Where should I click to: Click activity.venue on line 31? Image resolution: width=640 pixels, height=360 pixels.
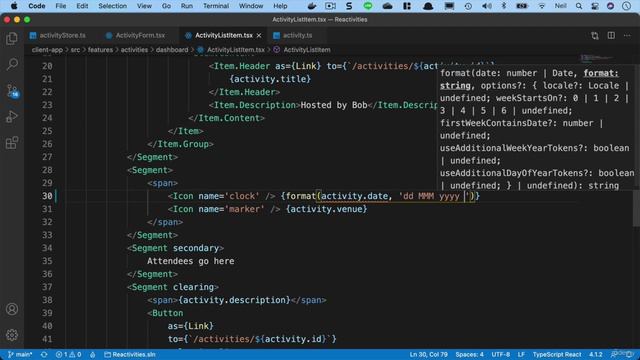[x=327, y=209]
